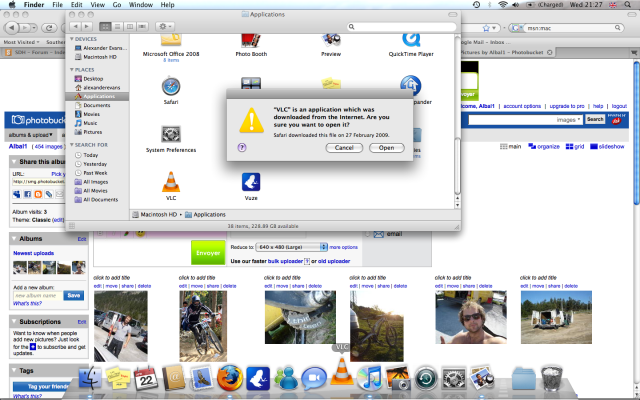Select System Preferences in the Applications folder

(x=171, y=134)
